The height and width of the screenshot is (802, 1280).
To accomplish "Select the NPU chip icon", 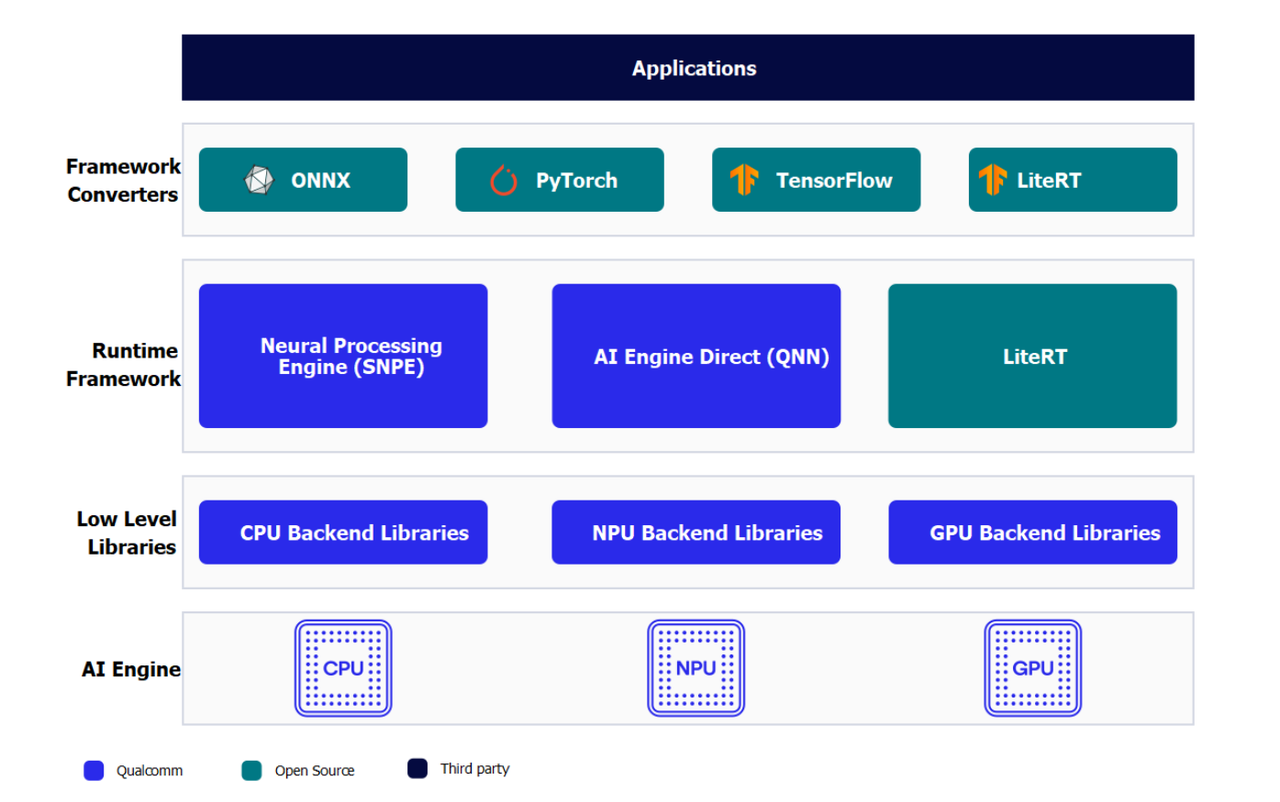I will 696,668.
